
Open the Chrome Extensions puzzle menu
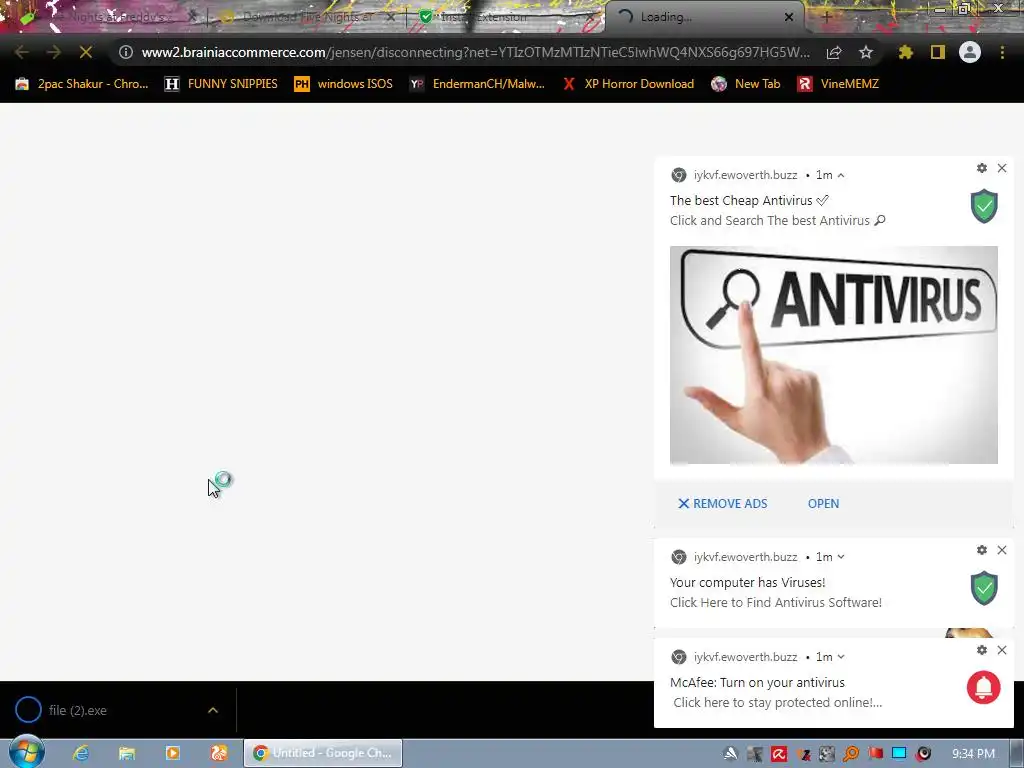(x=906, y=52)
